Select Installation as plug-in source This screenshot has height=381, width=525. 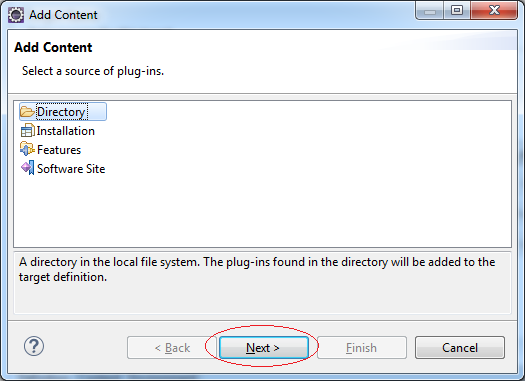pyautogui.click(x=58, y=131)
